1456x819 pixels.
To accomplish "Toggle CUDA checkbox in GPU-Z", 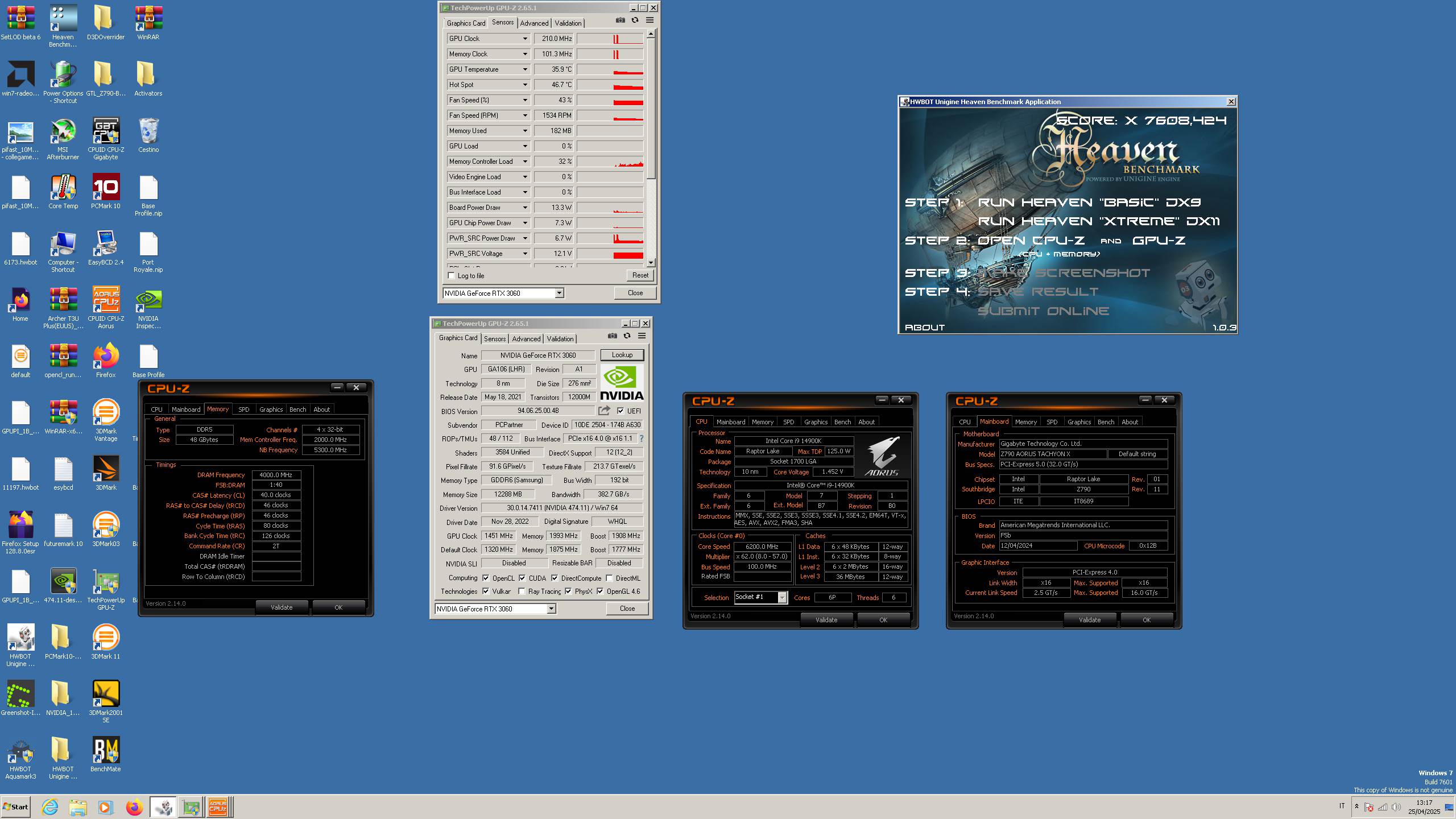I will pyautogui.click(x=522, y=578).
